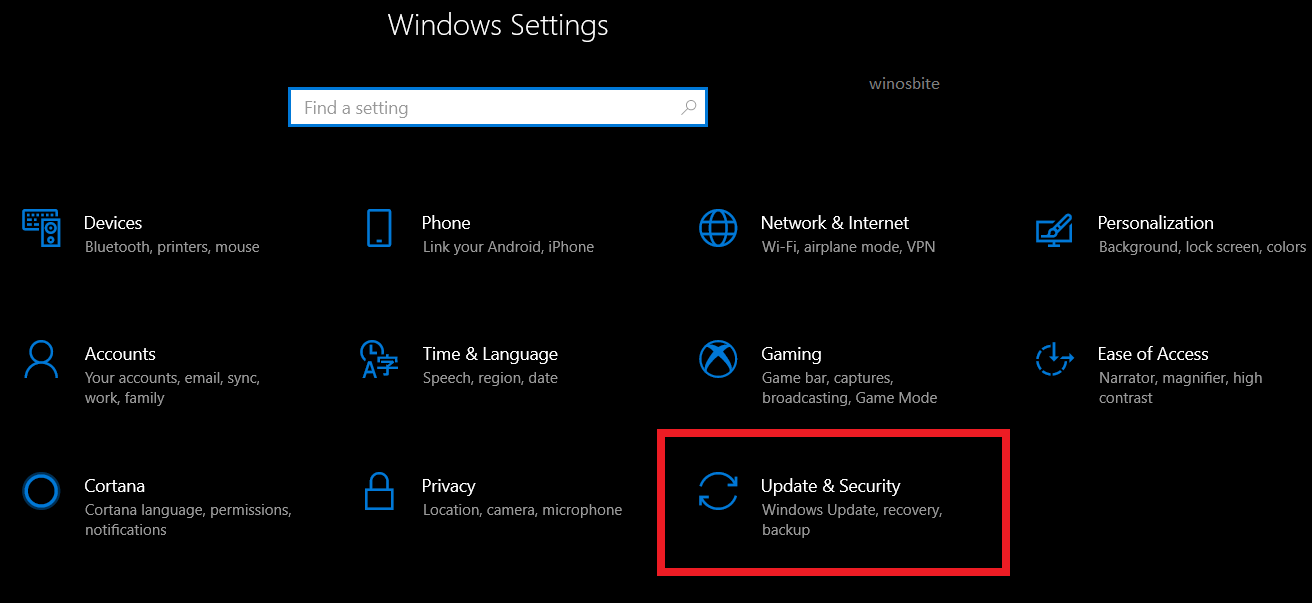Open the Phone settings icon
The image size is (1312, 603).
pos(379,228)
